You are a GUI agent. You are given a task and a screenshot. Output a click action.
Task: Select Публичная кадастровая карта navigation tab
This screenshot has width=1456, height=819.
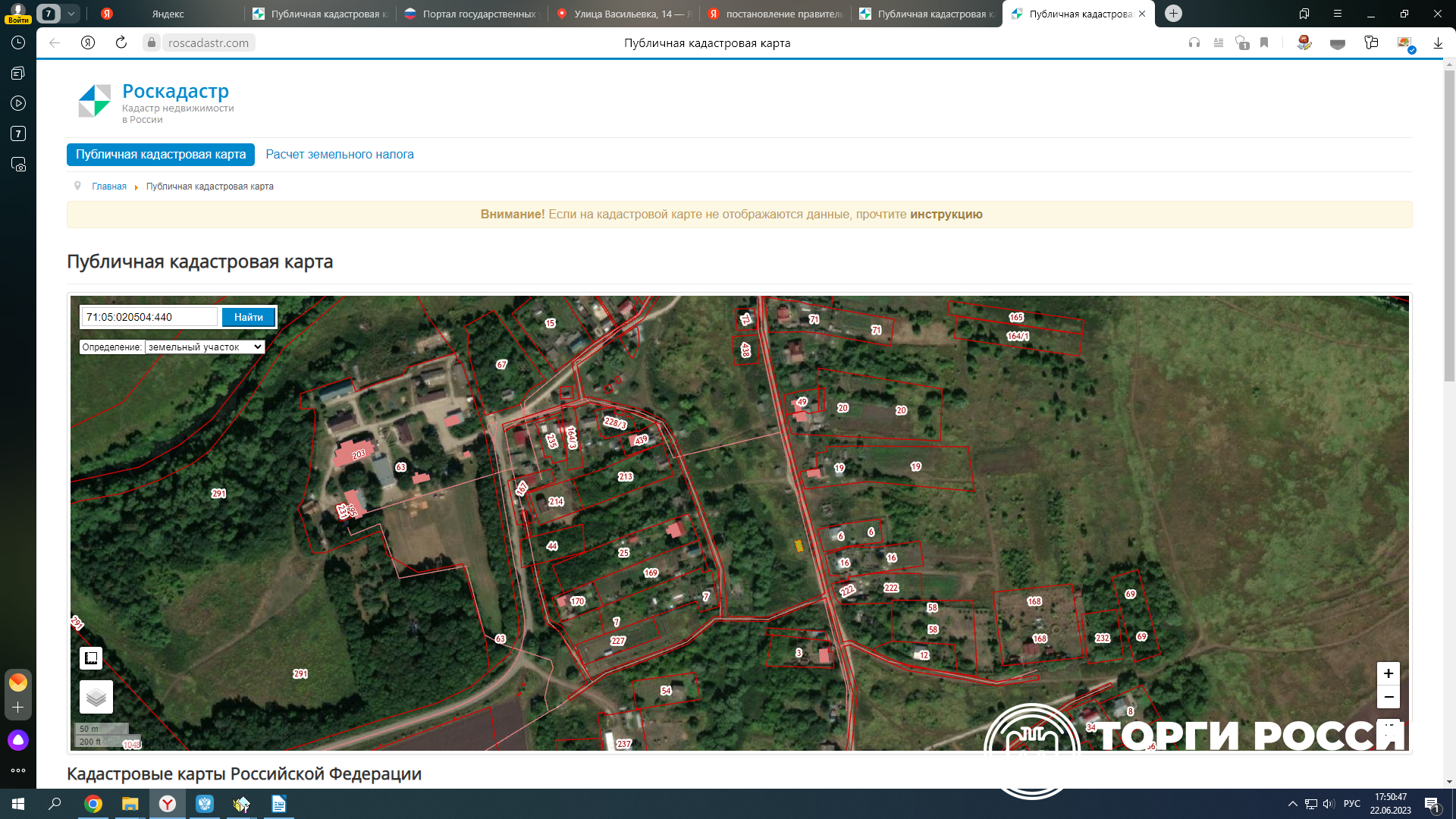click(161, 155)
